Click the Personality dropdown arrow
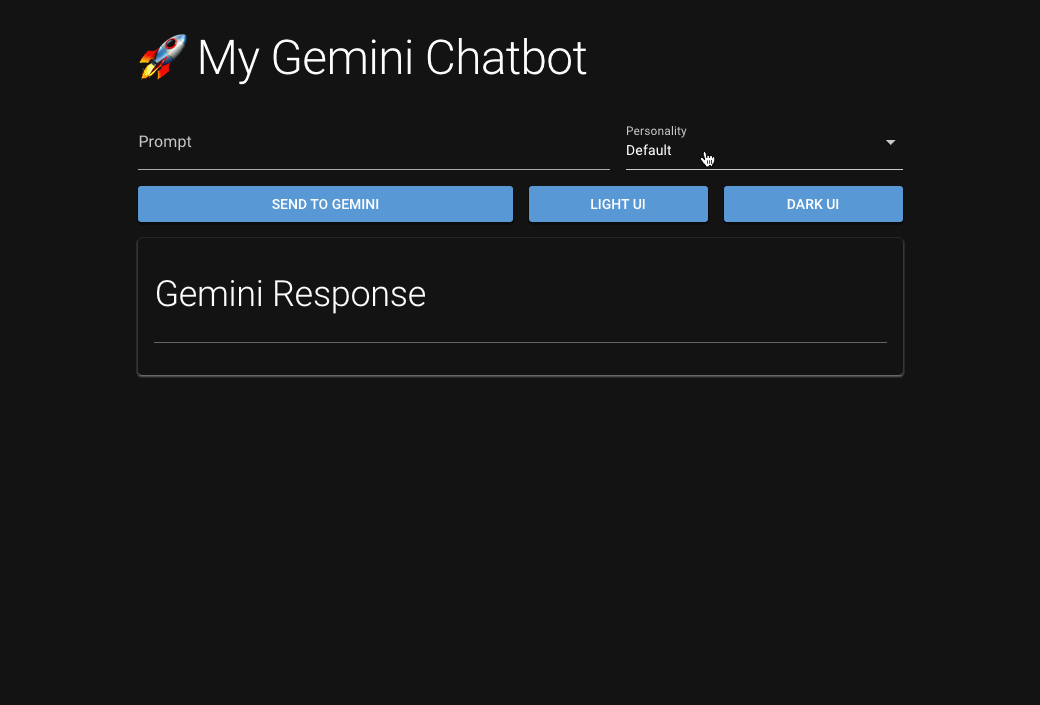Image resolution: width=1040 pixels, height=705 pixels. 890,142
